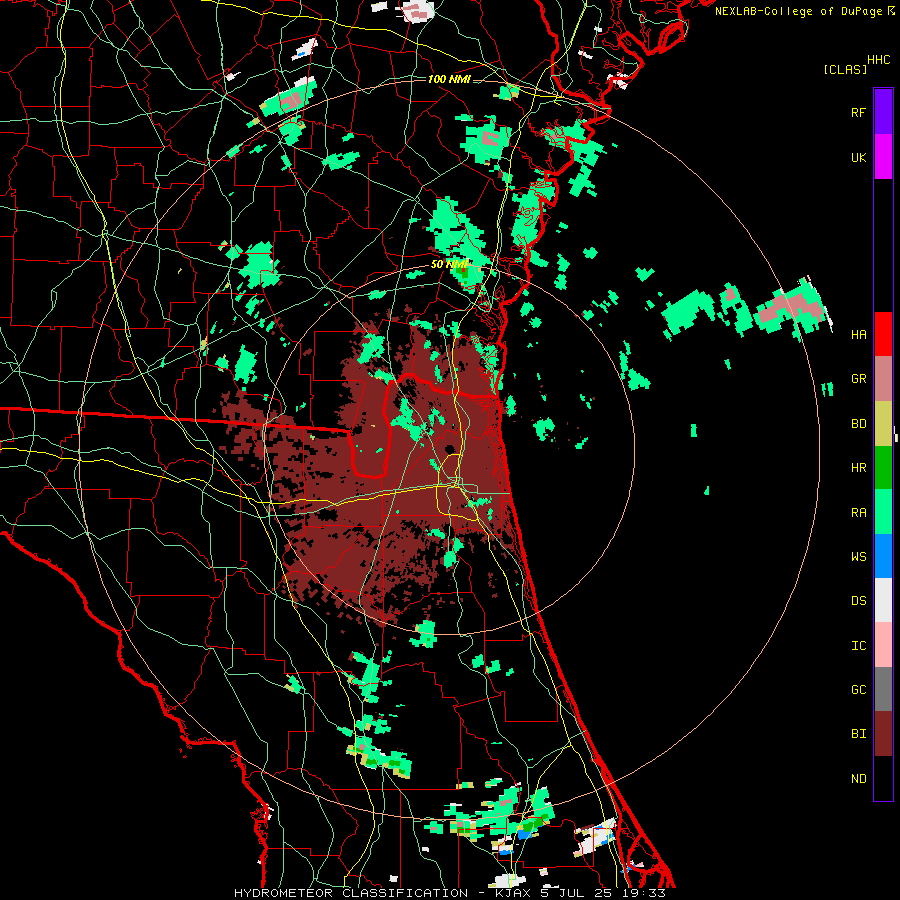
Task: Select the 'RA' legend label
Action: (x=858, y=513)
